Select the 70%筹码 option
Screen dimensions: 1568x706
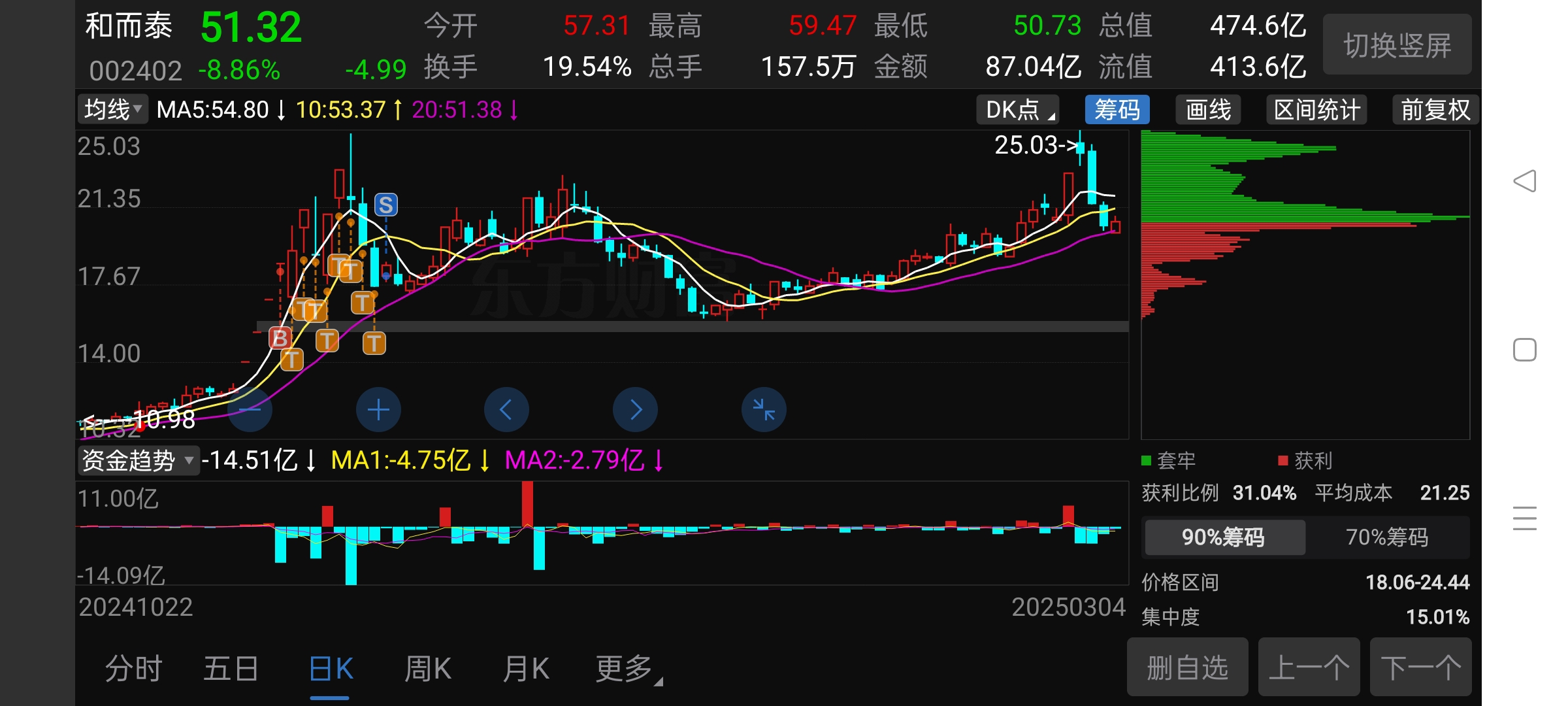click(x=1386, y=537)
